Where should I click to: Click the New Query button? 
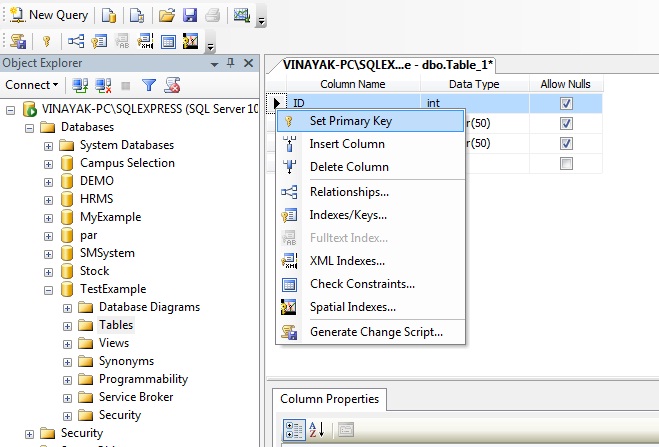tap(48, 15)
